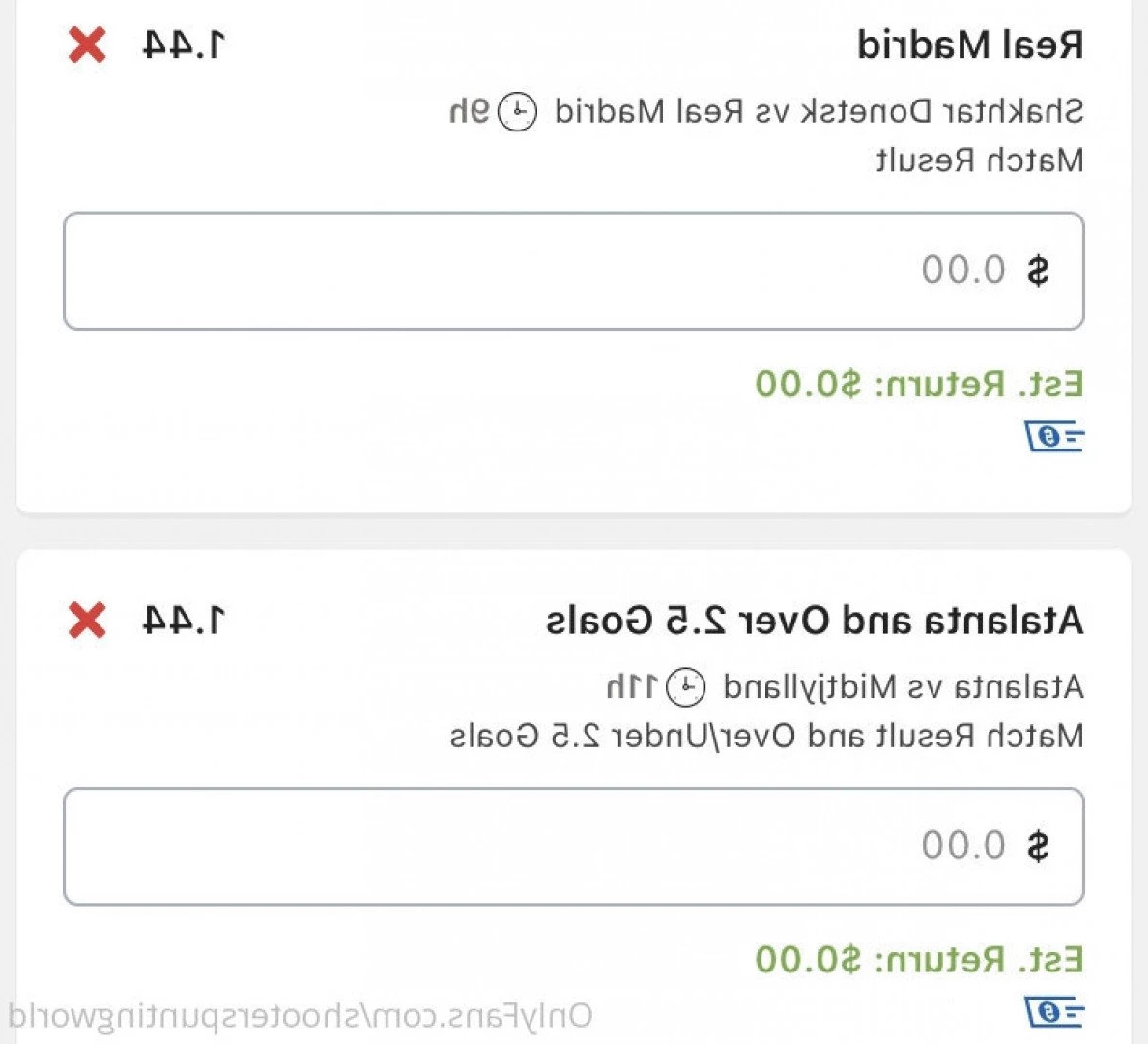Open the OnlyFans shooterspuntingworld watermark link

(301, 1016)
